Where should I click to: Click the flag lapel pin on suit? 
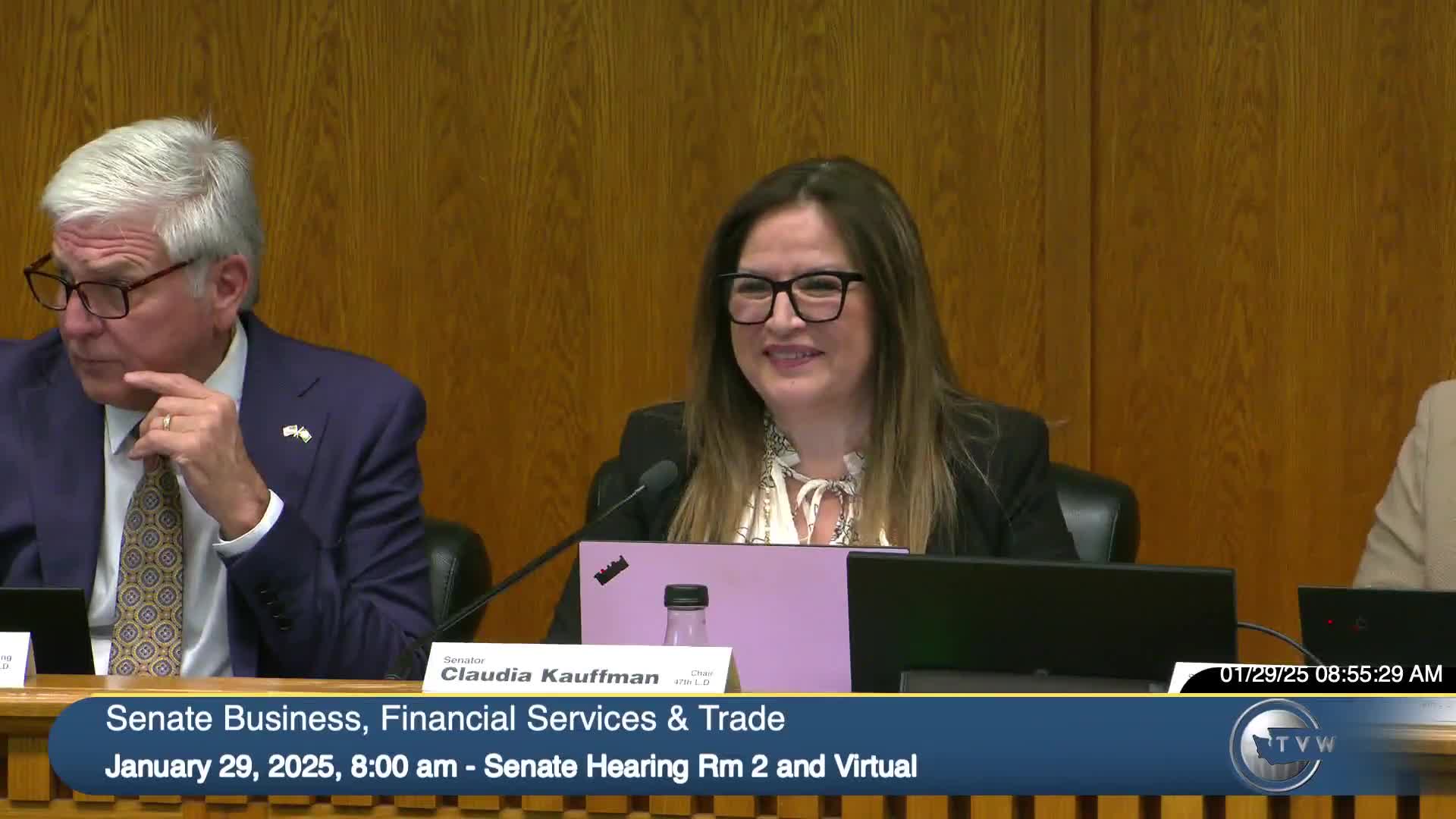point(297,433)
